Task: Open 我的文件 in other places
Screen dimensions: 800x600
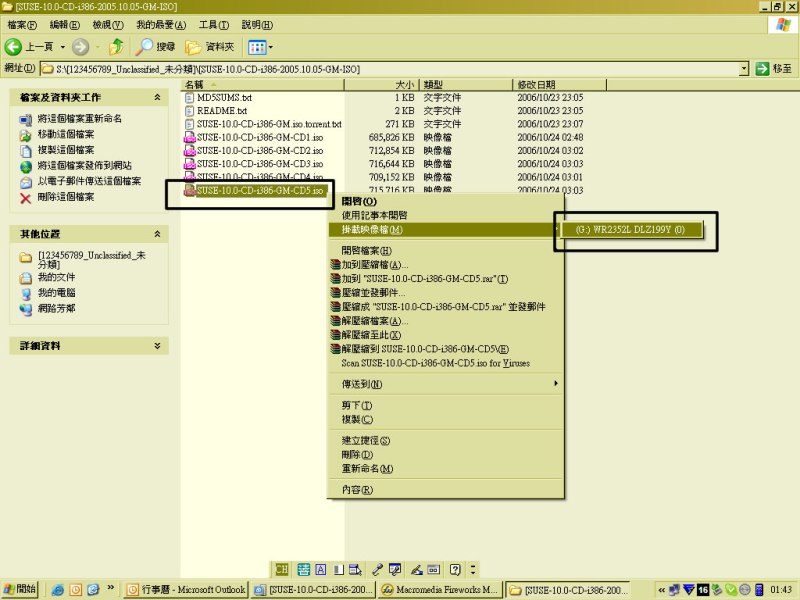Action: coord(57,277)
